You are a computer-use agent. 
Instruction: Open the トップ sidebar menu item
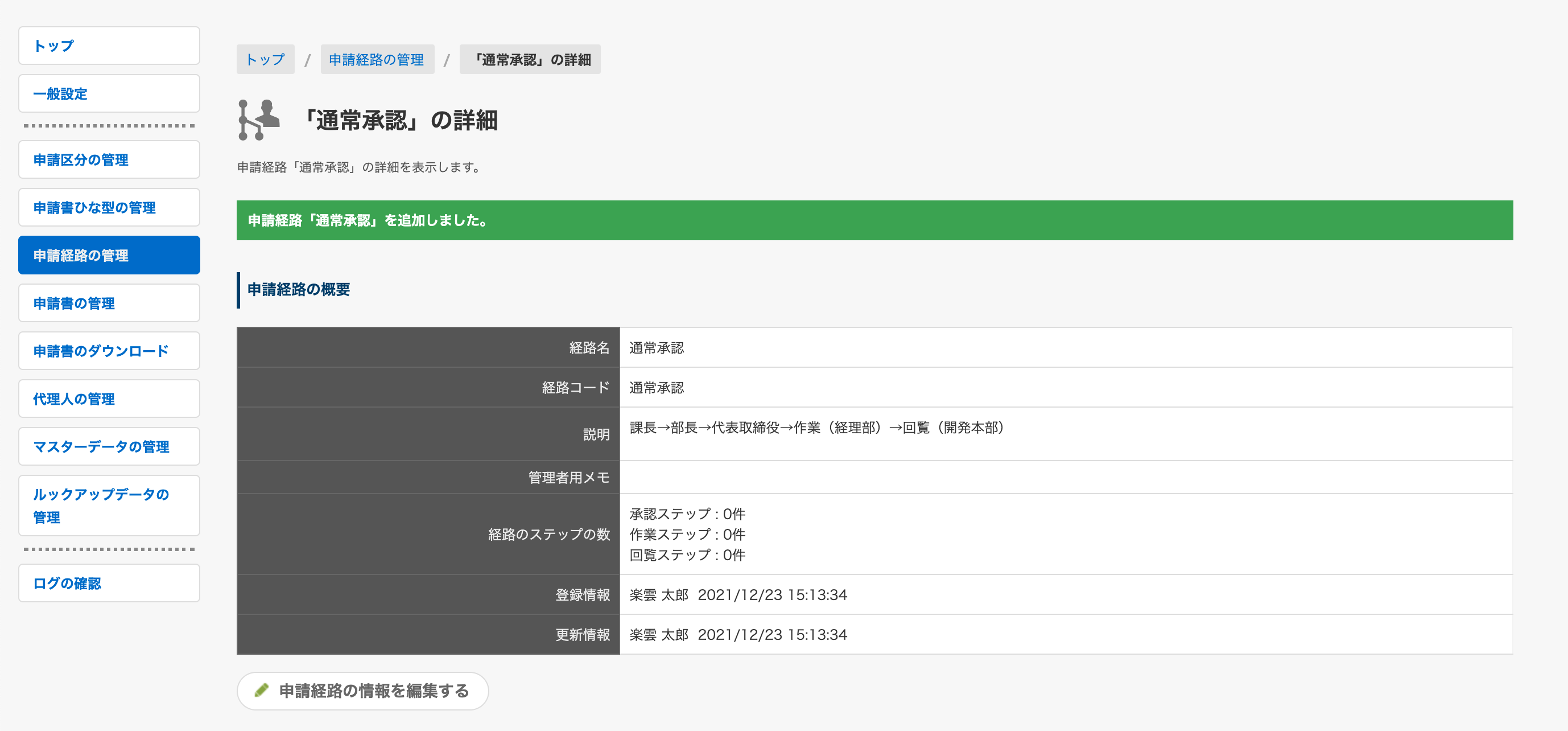109,46
